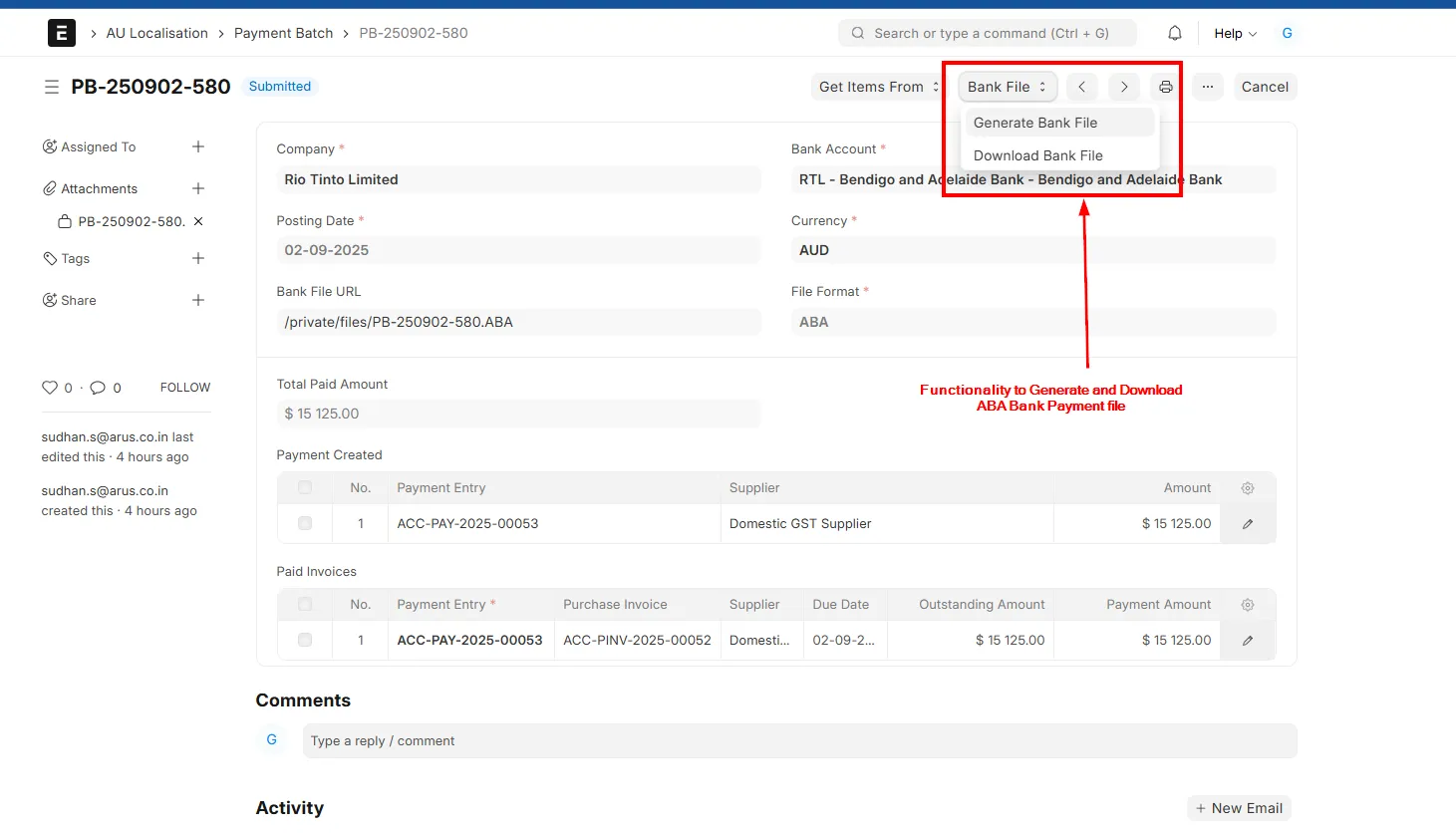Screen dimensions: 1456x837
Task: Toggle the sidebar hamburger menu
Action: tap(52, 87)
